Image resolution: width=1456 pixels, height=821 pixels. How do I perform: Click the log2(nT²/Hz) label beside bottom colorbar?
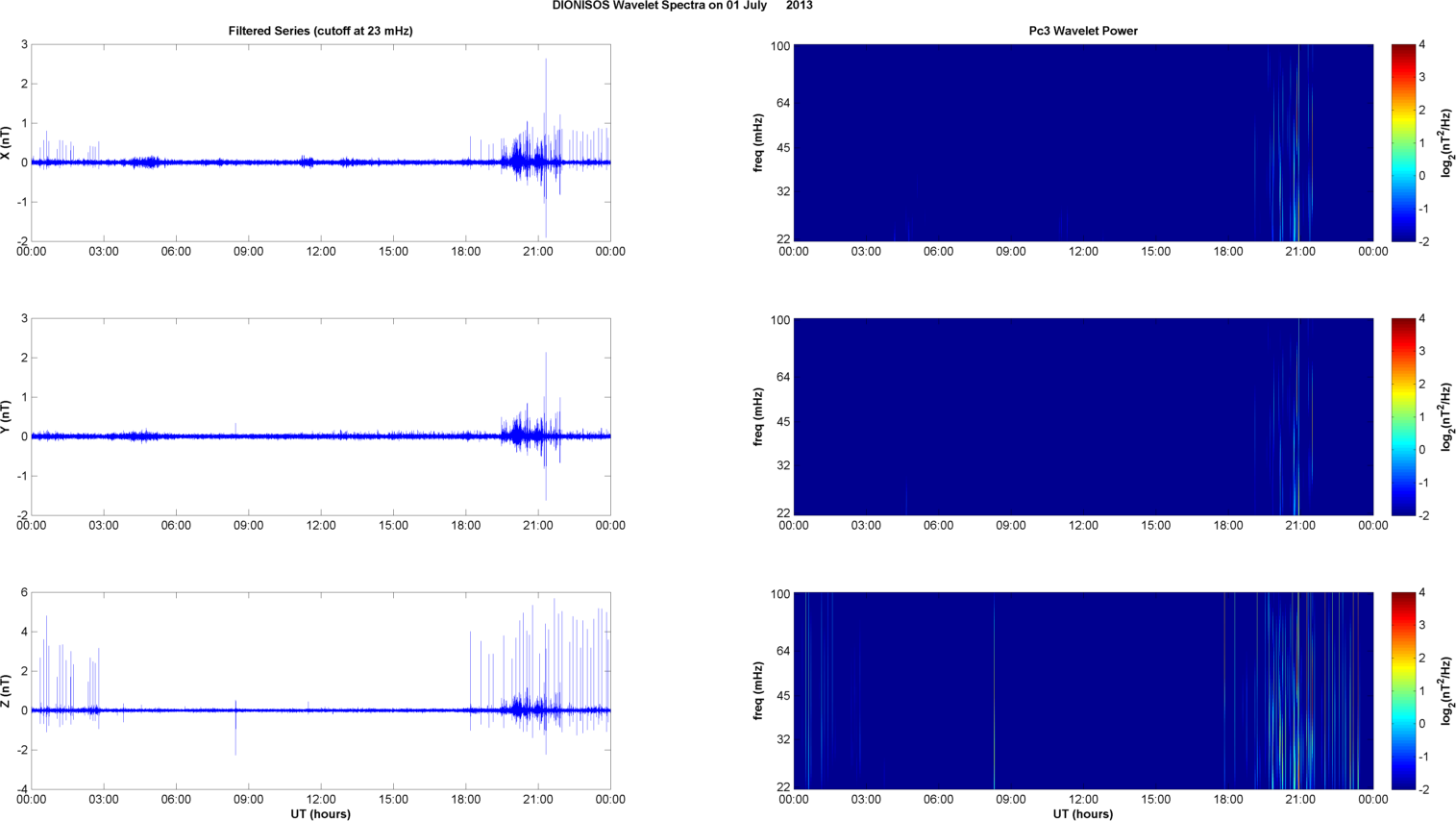[x=1446, y=691]
